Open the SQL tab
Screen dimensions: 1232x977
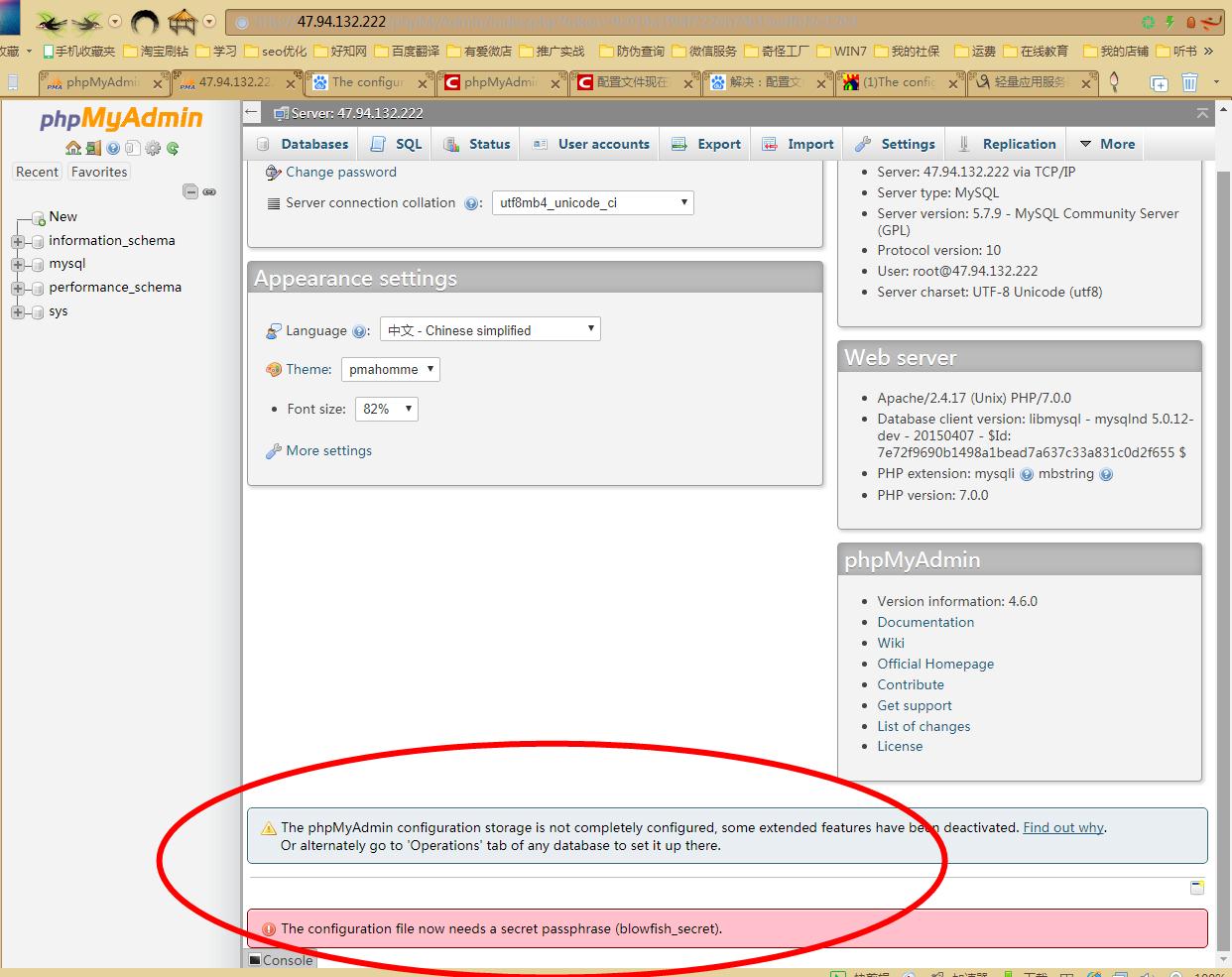(396, 144)
